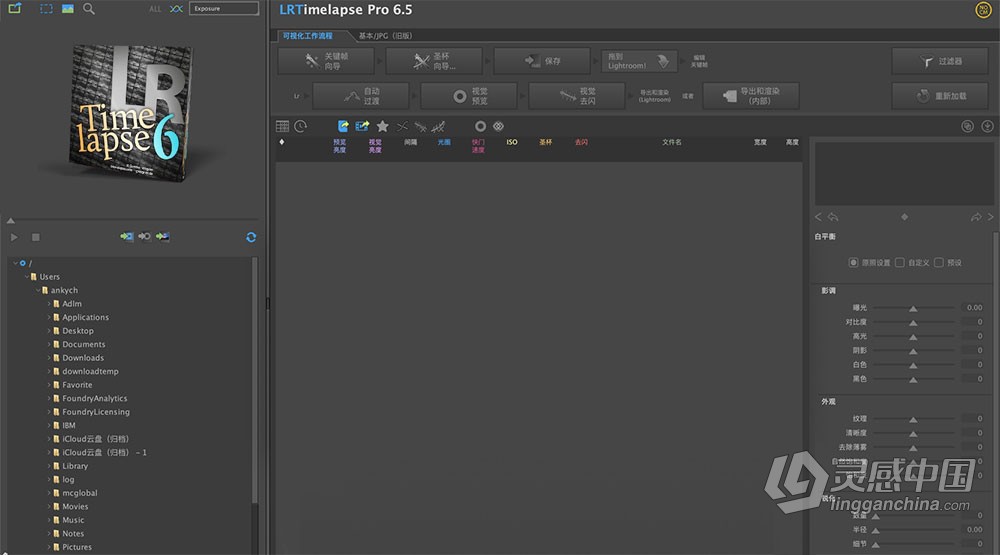This screenshot has width=1000, height=555.
Task: Open the 过滤器 filter button
Action: (940, 61)
